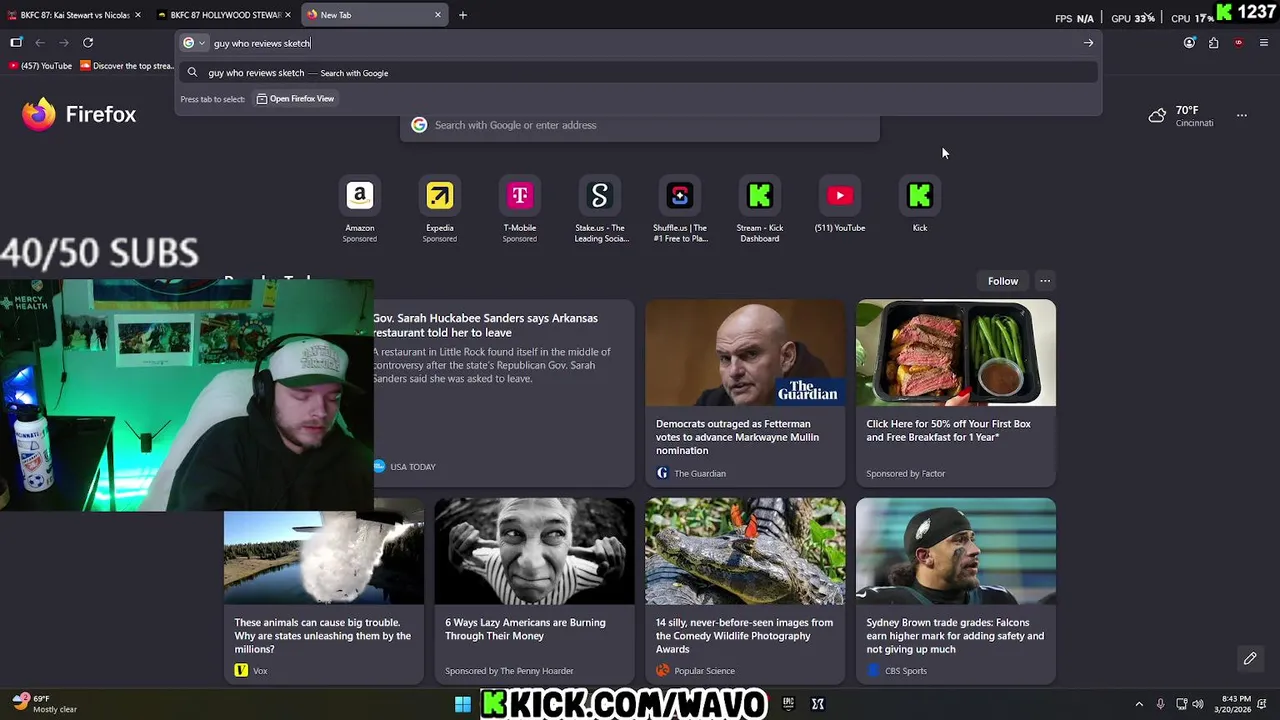Open the (457) YouTube bookmark
Viewport: 1280px width, 720px height.
point(40,66)
